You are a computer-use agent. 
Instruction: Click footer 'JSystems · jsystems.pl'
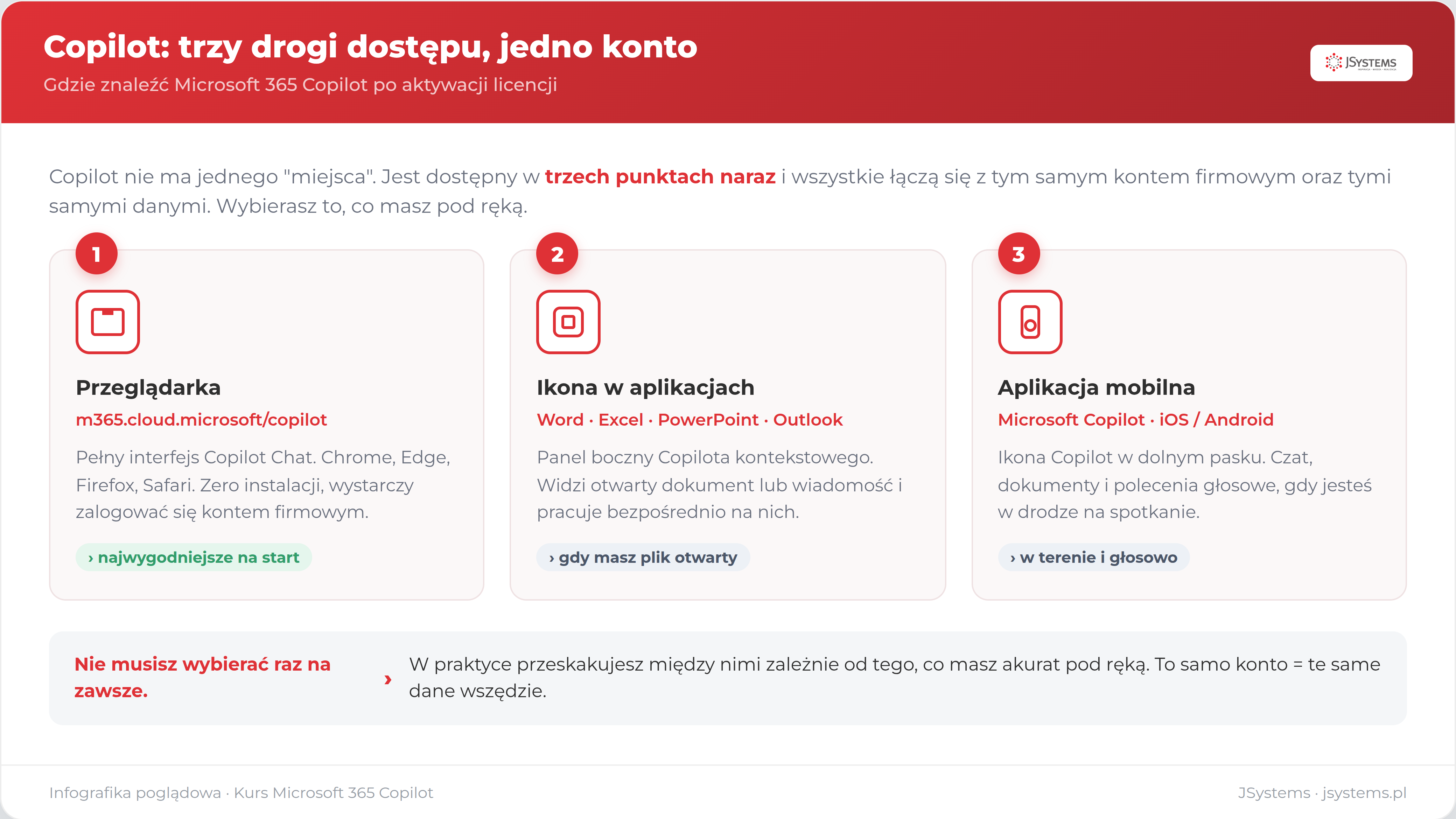[x=1322, y=793]
